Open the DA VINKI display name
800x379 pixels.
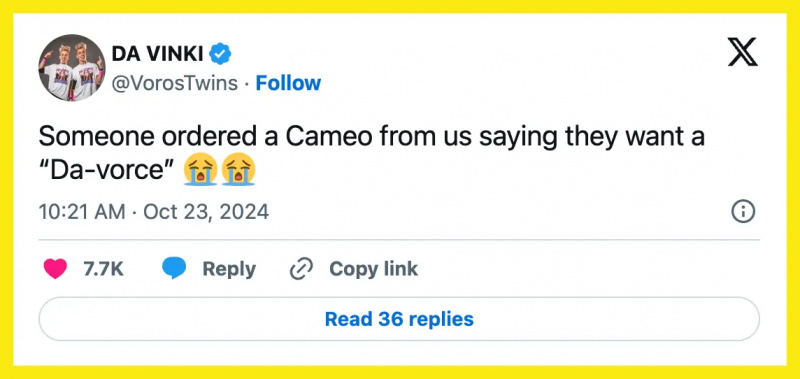pos(158,54)
